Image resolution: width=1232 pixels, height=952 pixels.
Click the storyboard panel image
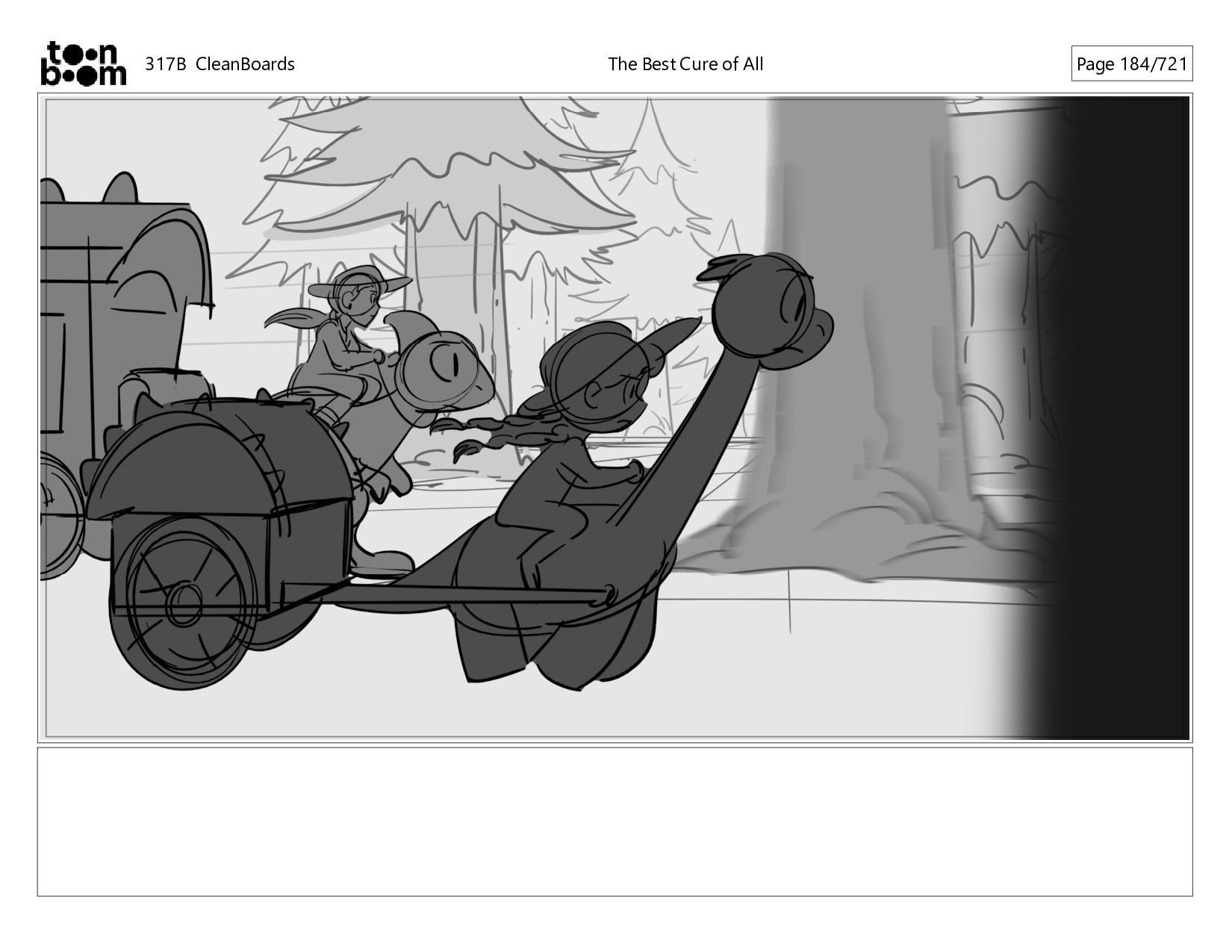(615, 418)
